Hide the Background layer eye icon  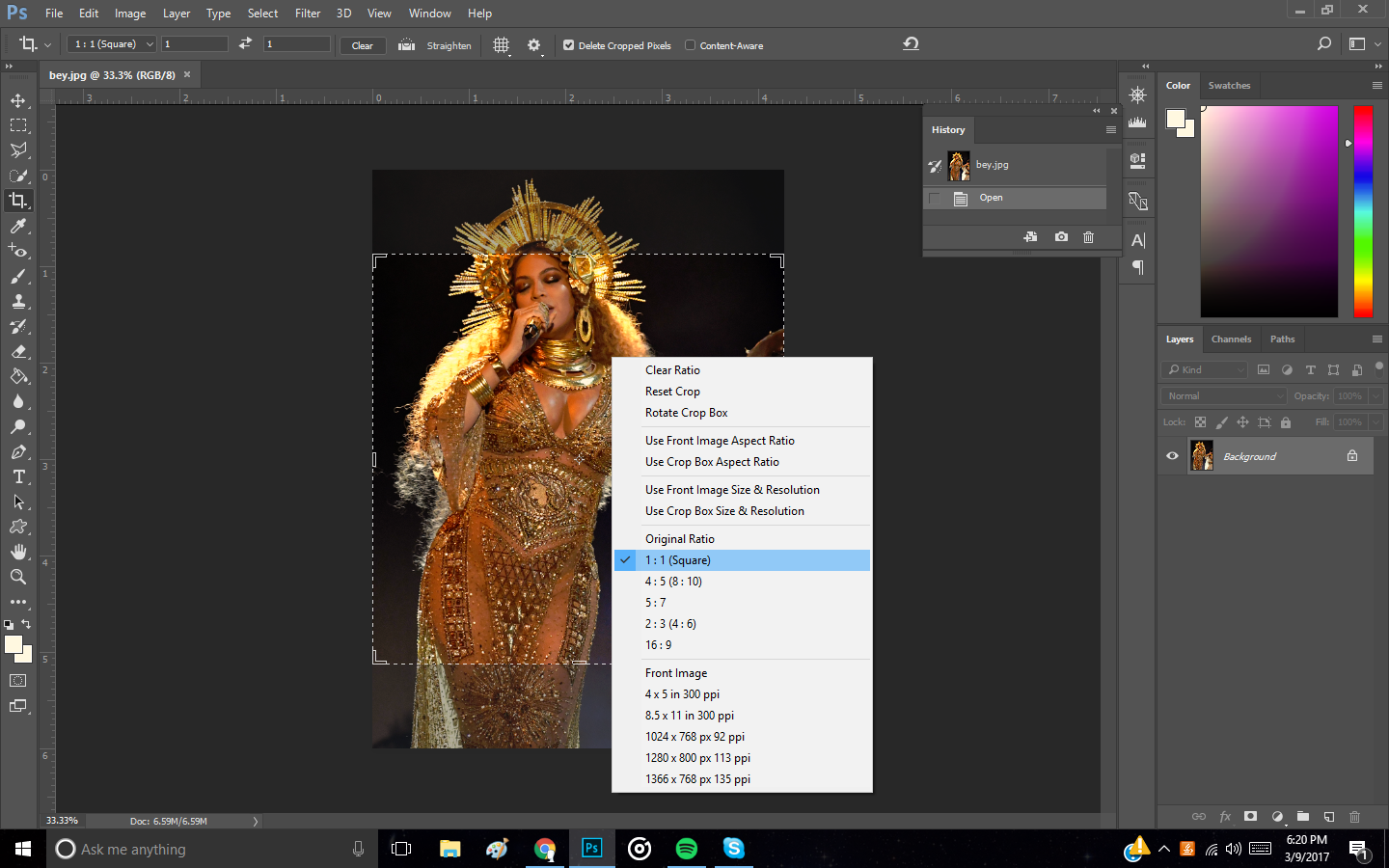click(x=1172, y=456)
